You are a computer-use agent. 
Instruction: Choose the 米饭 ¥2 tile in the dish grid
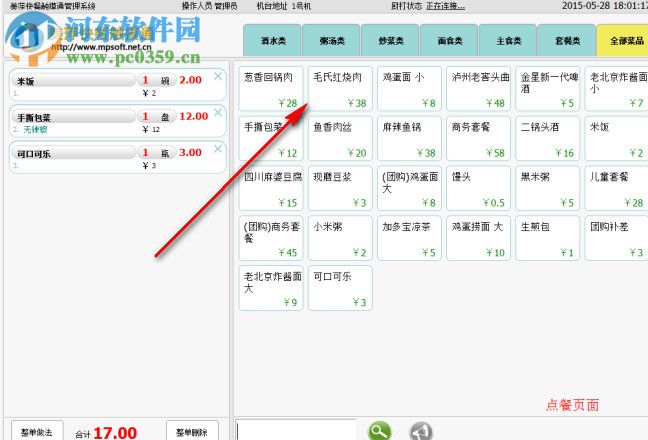617,139
